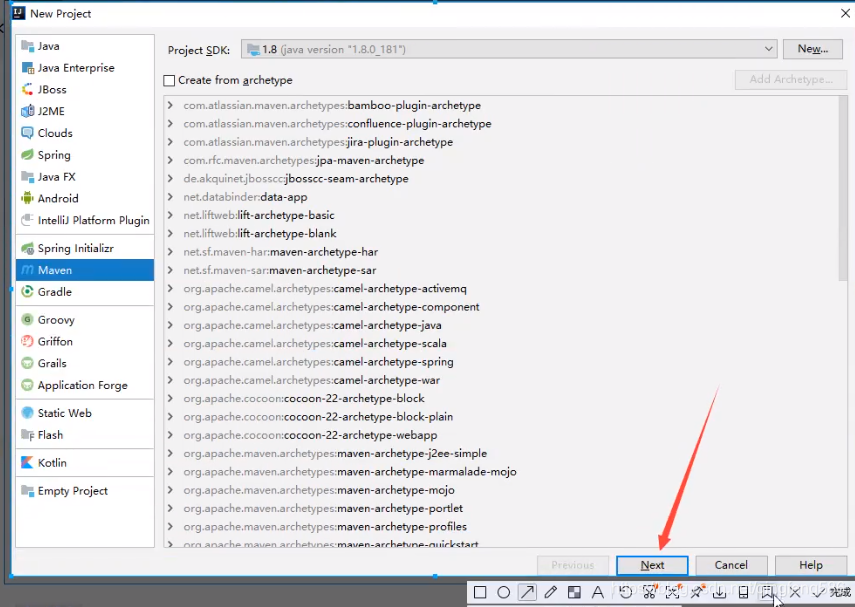Select the rectangle annotation tool
Image resolution: width=855 pixels, height=607 pixels.
click(x=480, y=592)
